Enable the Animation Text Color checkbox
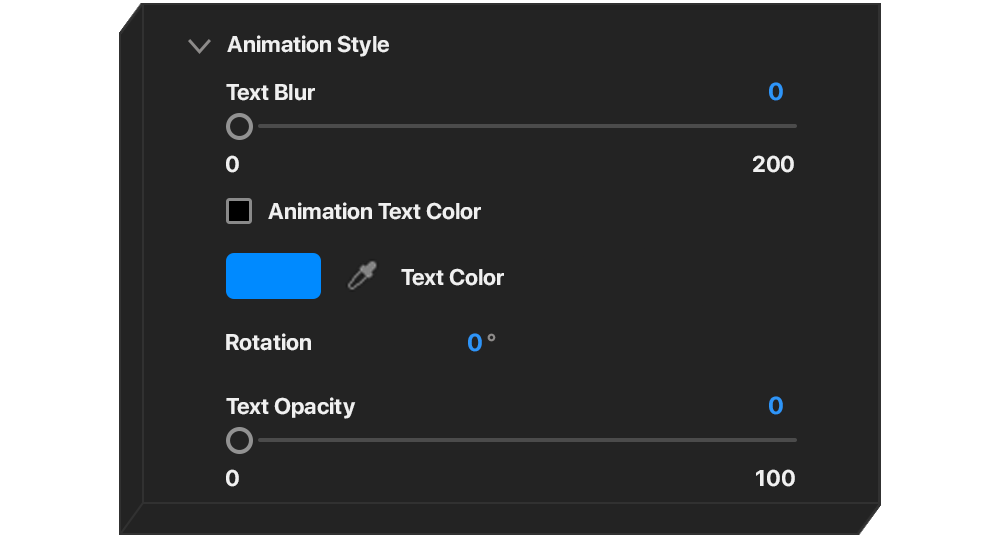Image resolution: width=1000 pixels, height=544 pixels. 239,211
